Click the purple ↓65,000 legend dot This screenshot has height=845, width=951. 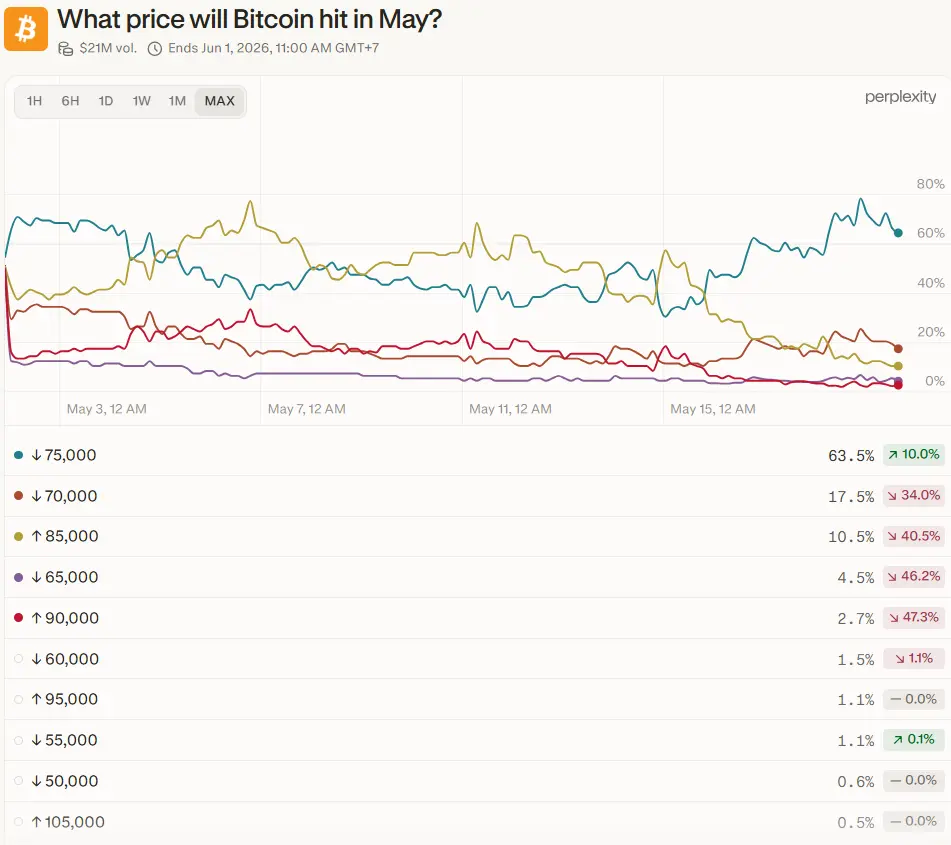[x=18, y=577]
